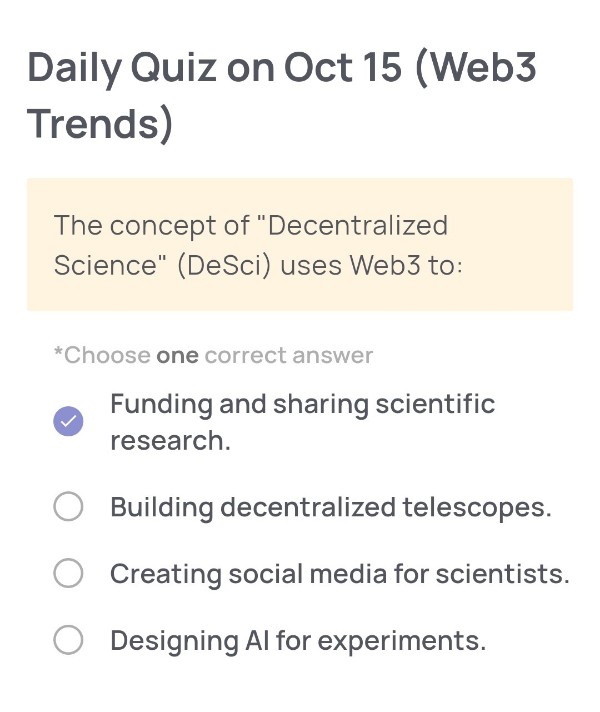Click the purple checkmark beside the Funding answer
The width and height of the screenshot is (600, 712).
(68, 422)
